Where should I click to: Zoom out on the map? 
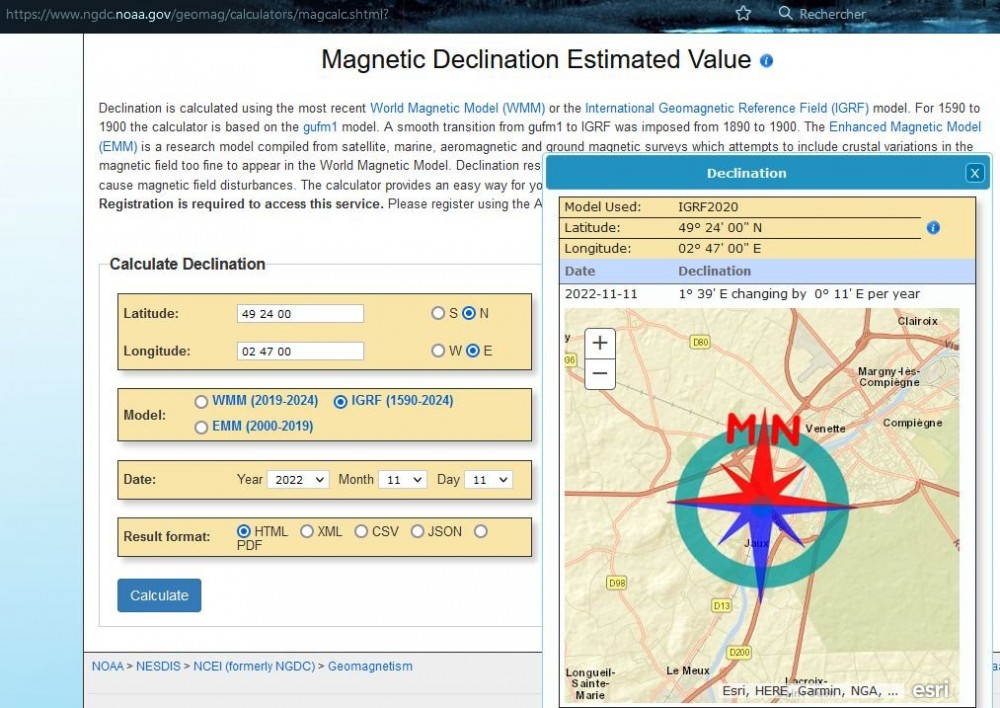[x=599, y=373]
